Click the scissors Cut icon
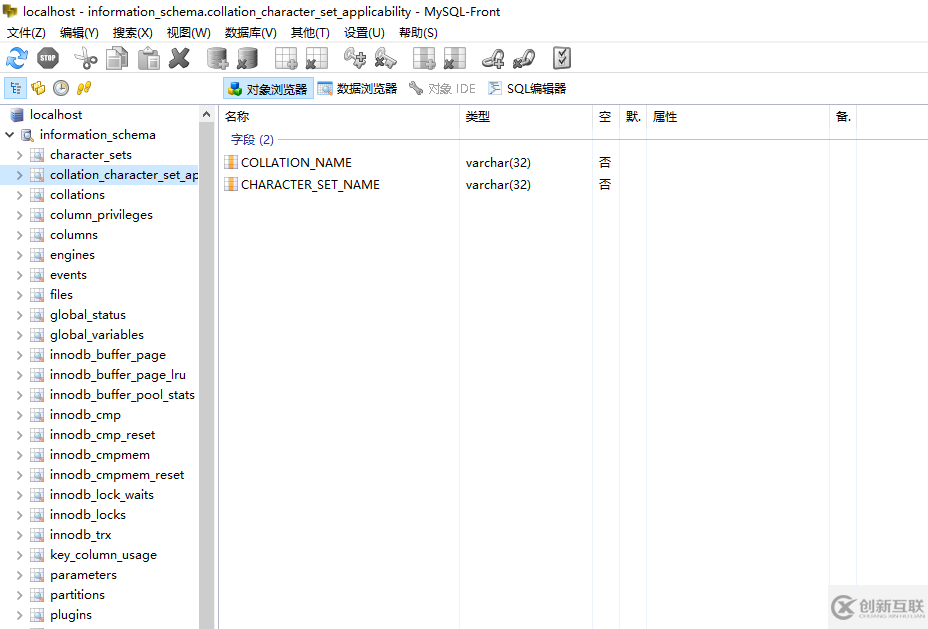Screen dimensions: 928x629 [86, 58]
